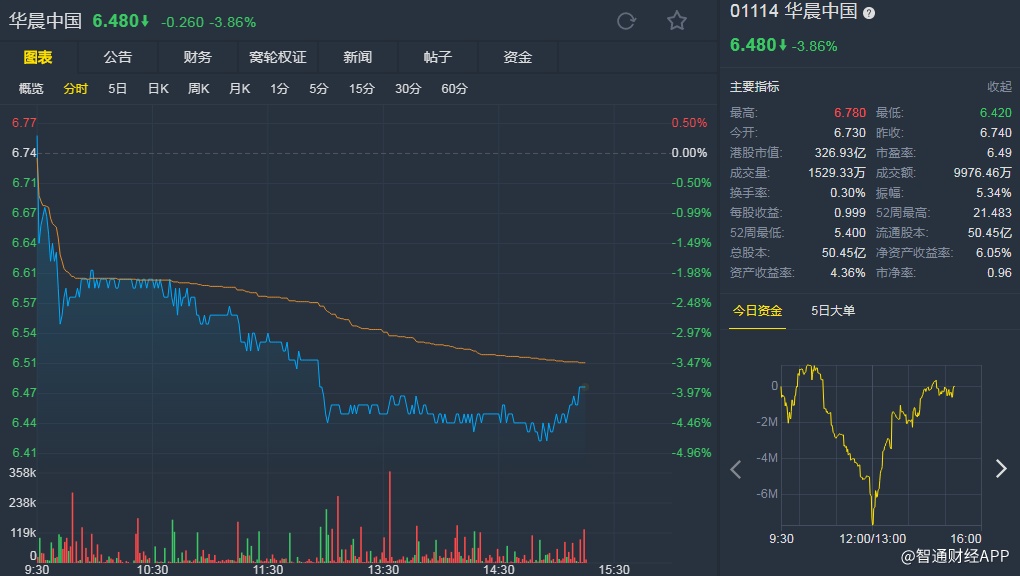The width and height of the screenshot is (1020, 576).
Task: Click the 最高 value 6.780
Action: coord(850,113)
